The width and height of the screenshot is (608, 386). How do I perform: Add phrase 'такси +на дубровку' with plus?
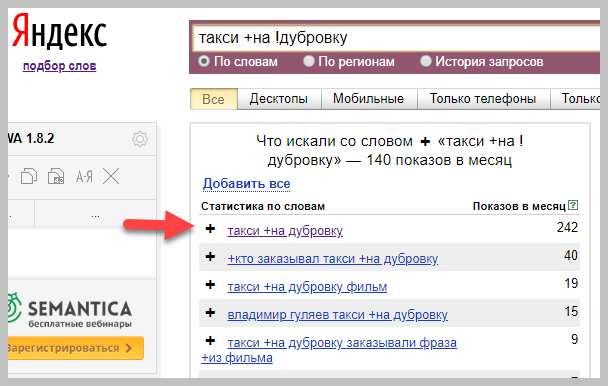tap(210, 228)
